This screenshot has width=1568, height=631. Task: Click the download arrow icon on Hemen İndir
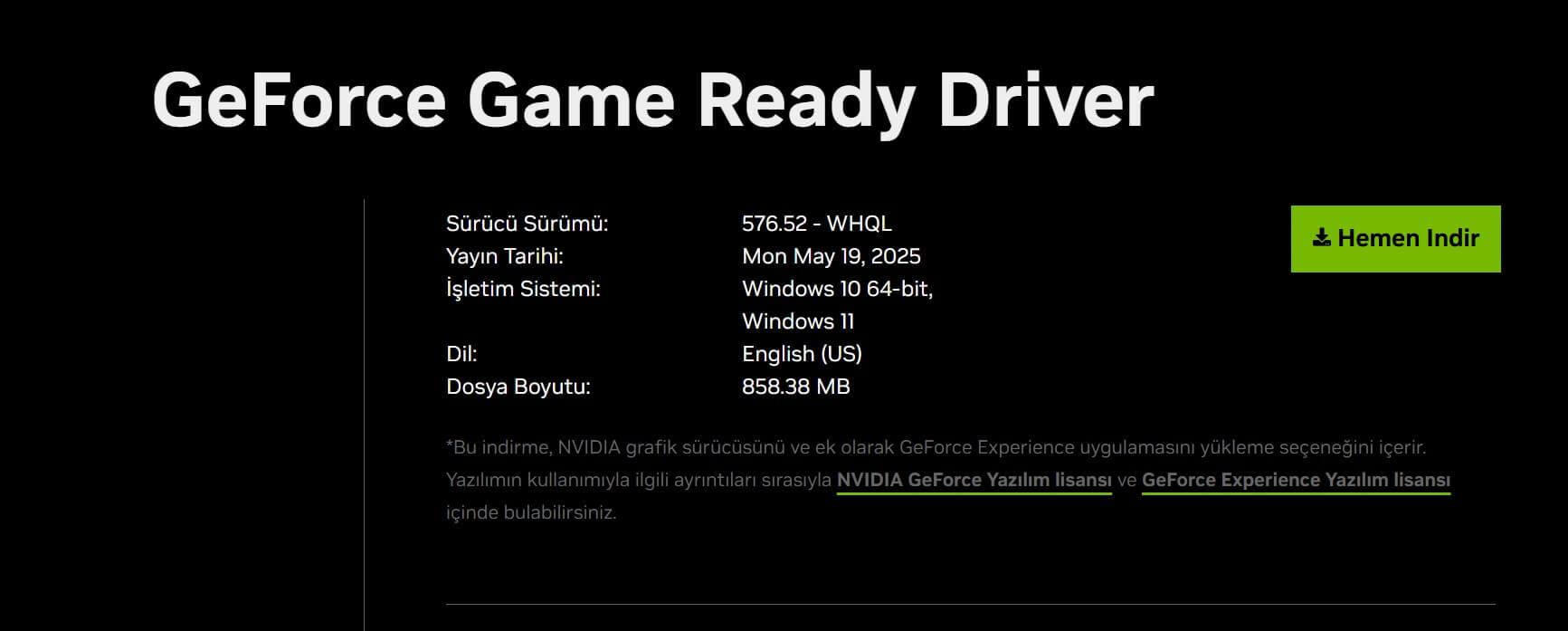[x=1322, y=238]
